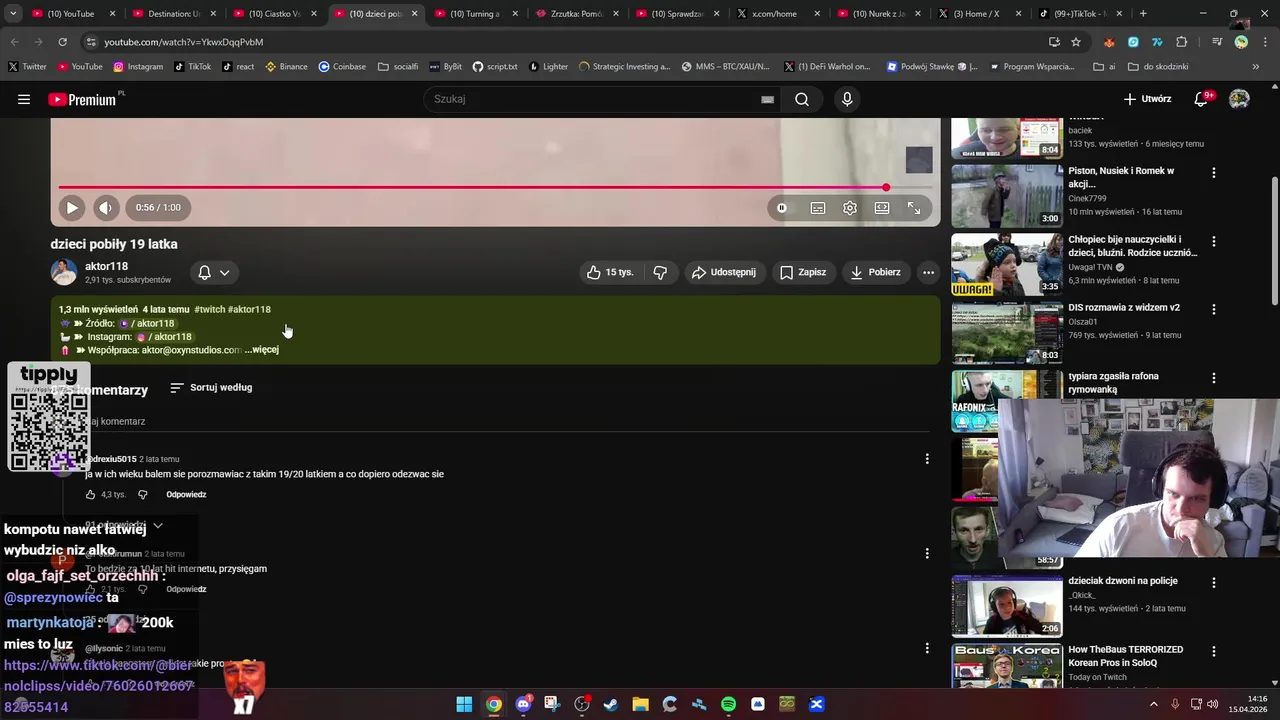Open 'DIS rozmawia z widzem v2' video title

pyautogui.click(x=1124, y=308)
